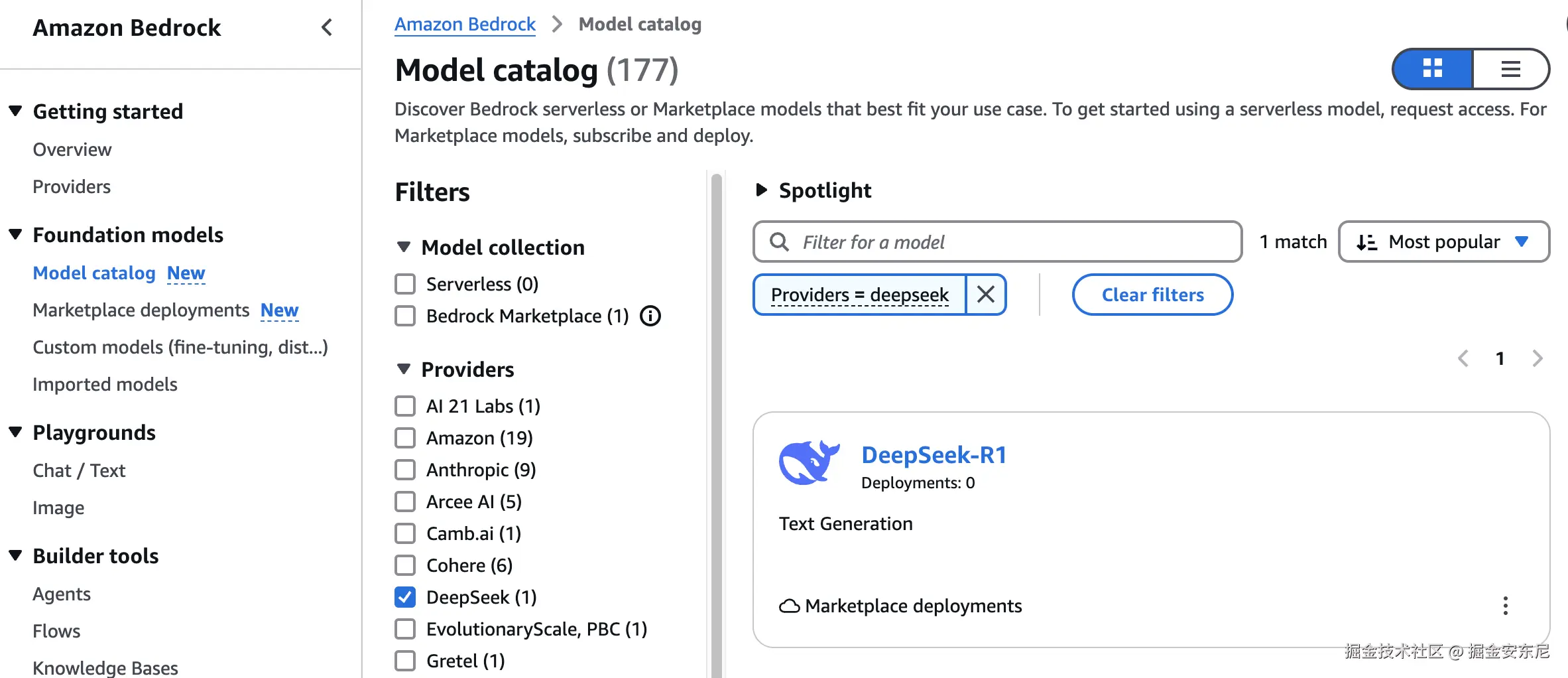Click the Bedrock Marketplace info icon
Image resolution: width=1568 pixels, height=678 pixels.
[650, 316]
